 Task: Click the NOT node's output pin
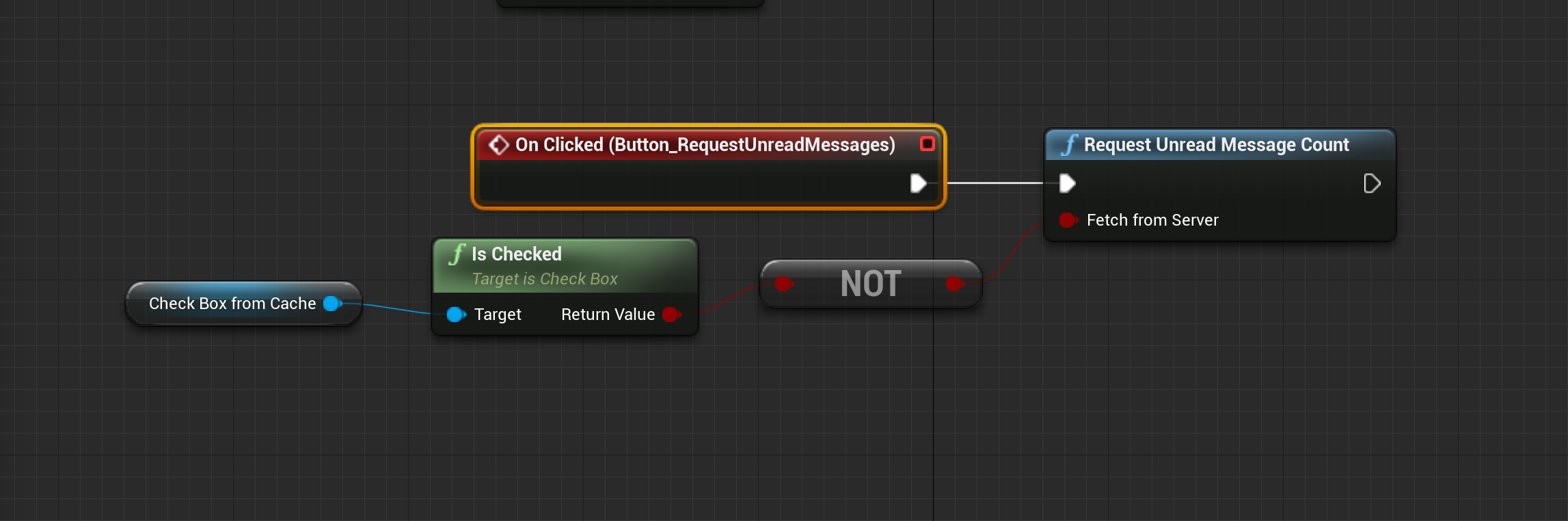click(954, 284)
